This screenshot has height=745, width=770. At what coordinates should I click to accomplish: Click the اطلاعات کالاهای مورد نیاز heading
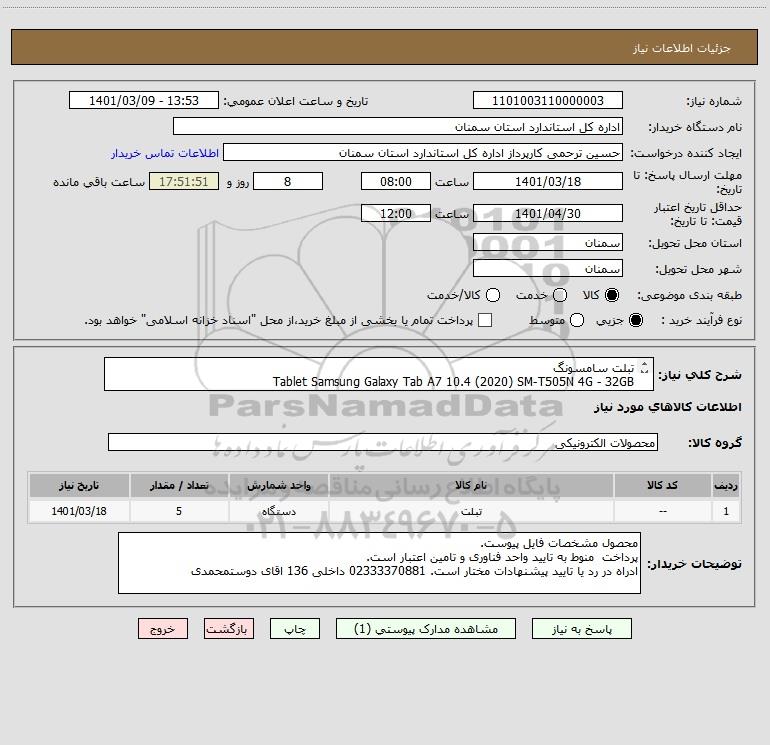point(667,407)
